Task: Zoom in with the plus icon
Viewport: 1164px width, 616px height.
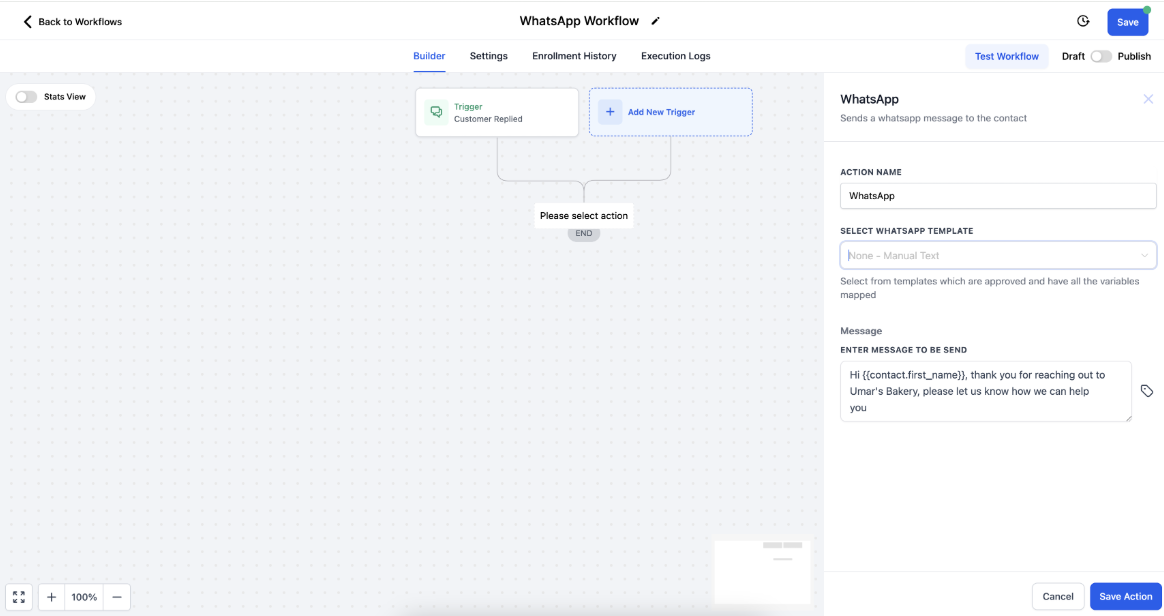Action: pos(52,597)
